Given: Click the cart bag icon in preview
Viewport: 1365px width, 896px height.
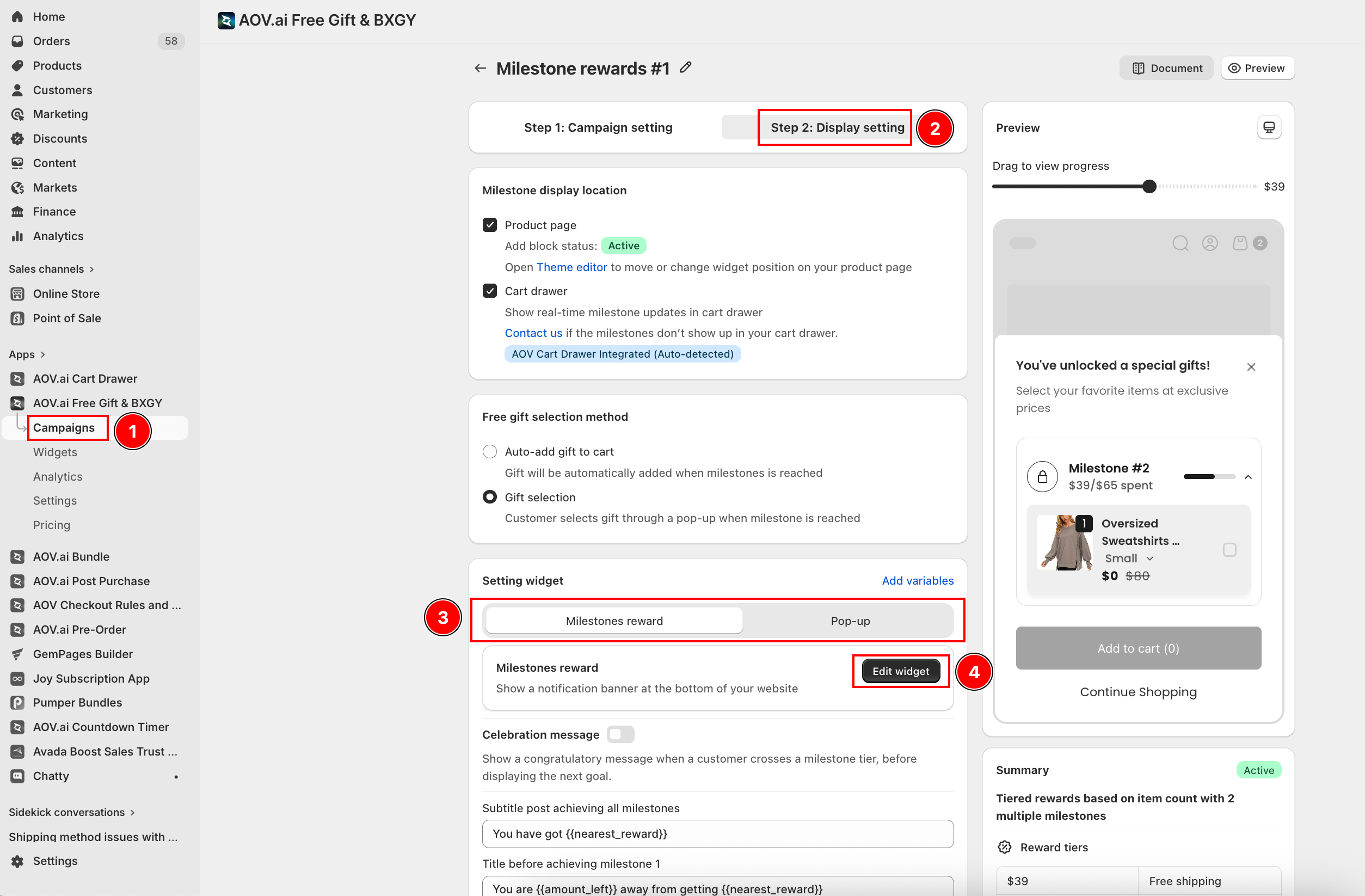Looking at the screenshot, I should (1240, 243).
